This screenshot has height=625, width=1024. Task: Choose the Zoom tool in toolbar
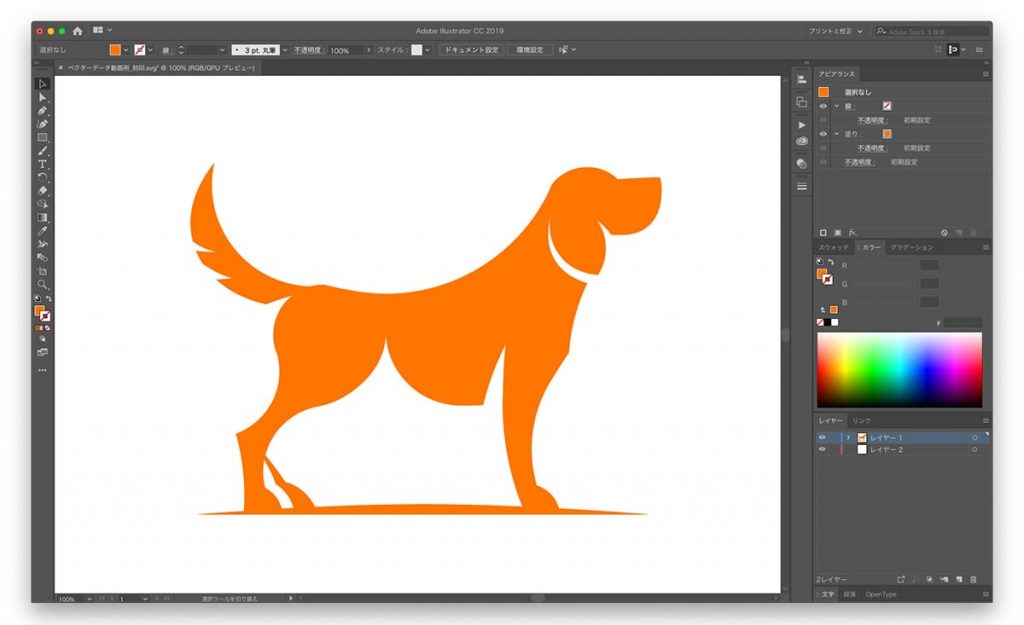(43, 284)
